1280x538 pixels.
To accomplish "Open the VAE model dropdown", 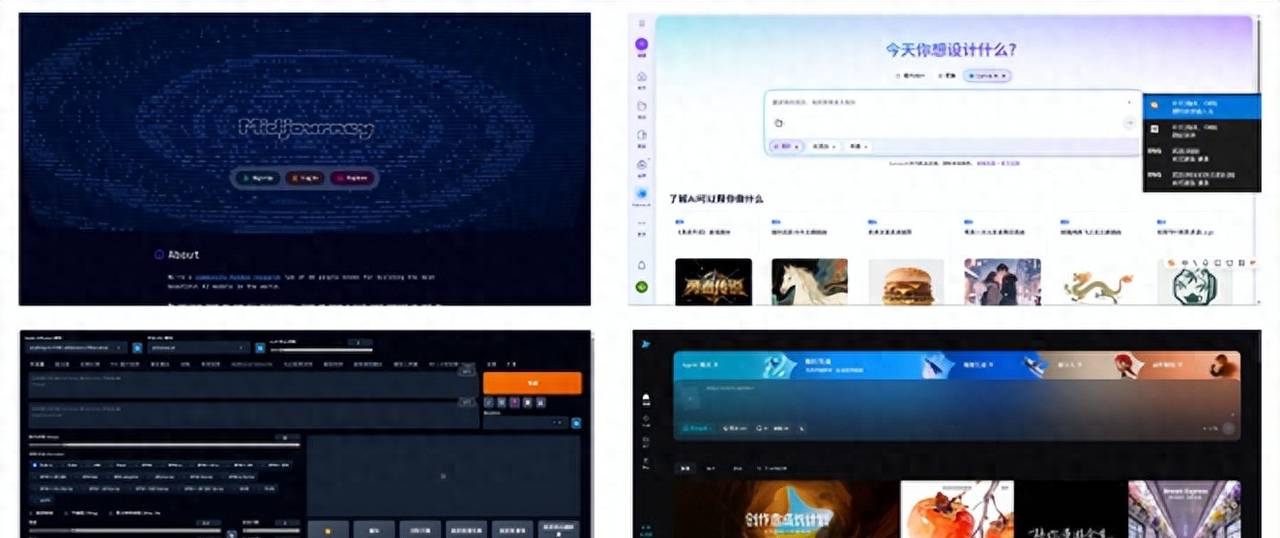I will pos(198,348).
